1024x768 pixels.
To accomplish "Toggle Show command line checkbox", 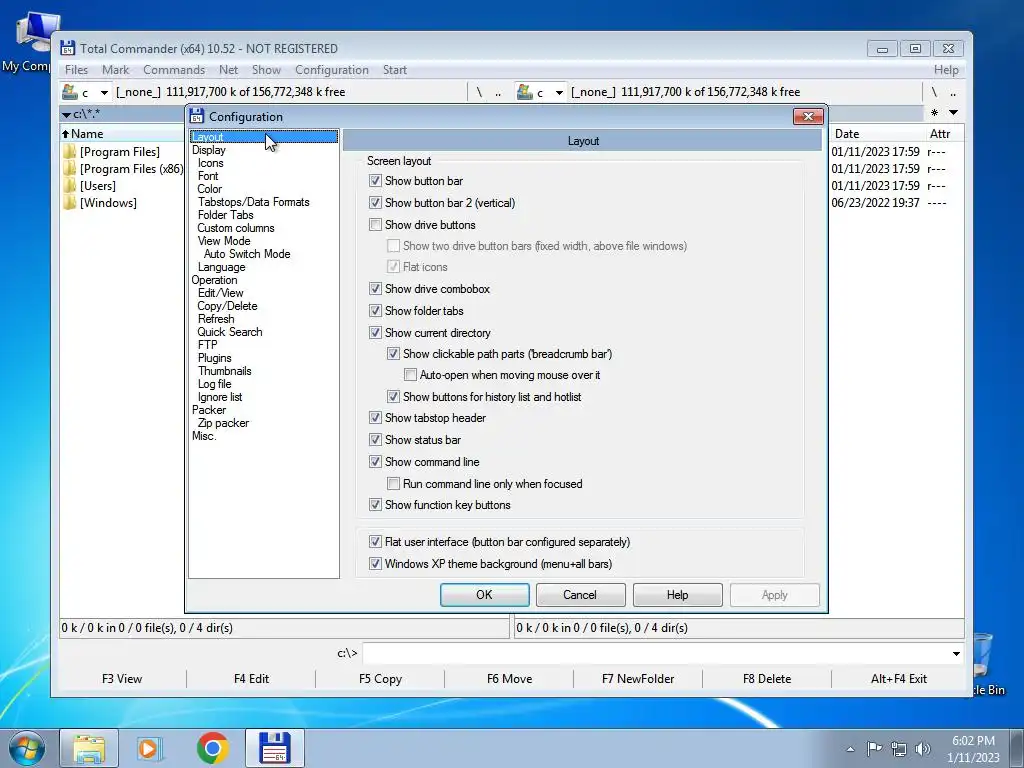I will click(375, 462).
